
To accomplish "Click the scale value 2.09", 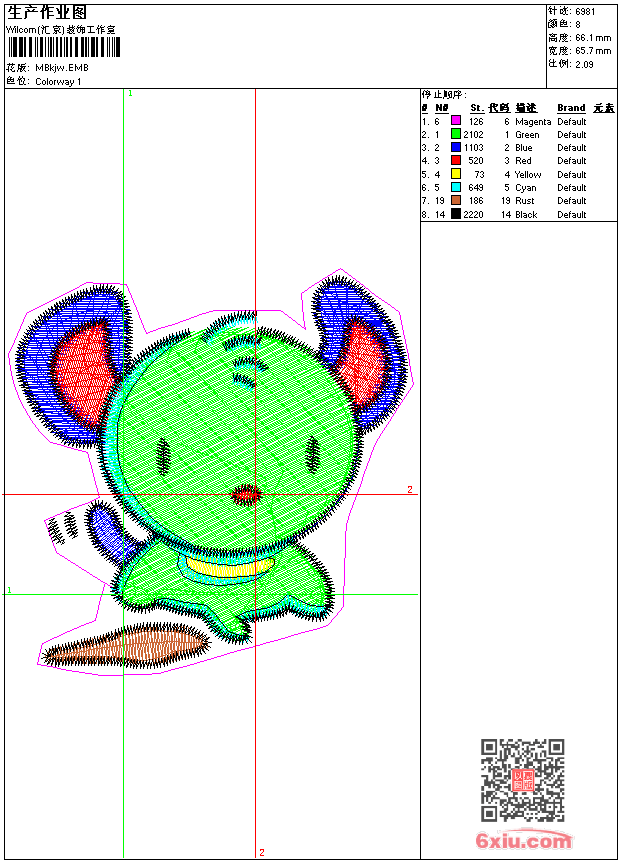I will pos(584,64).
